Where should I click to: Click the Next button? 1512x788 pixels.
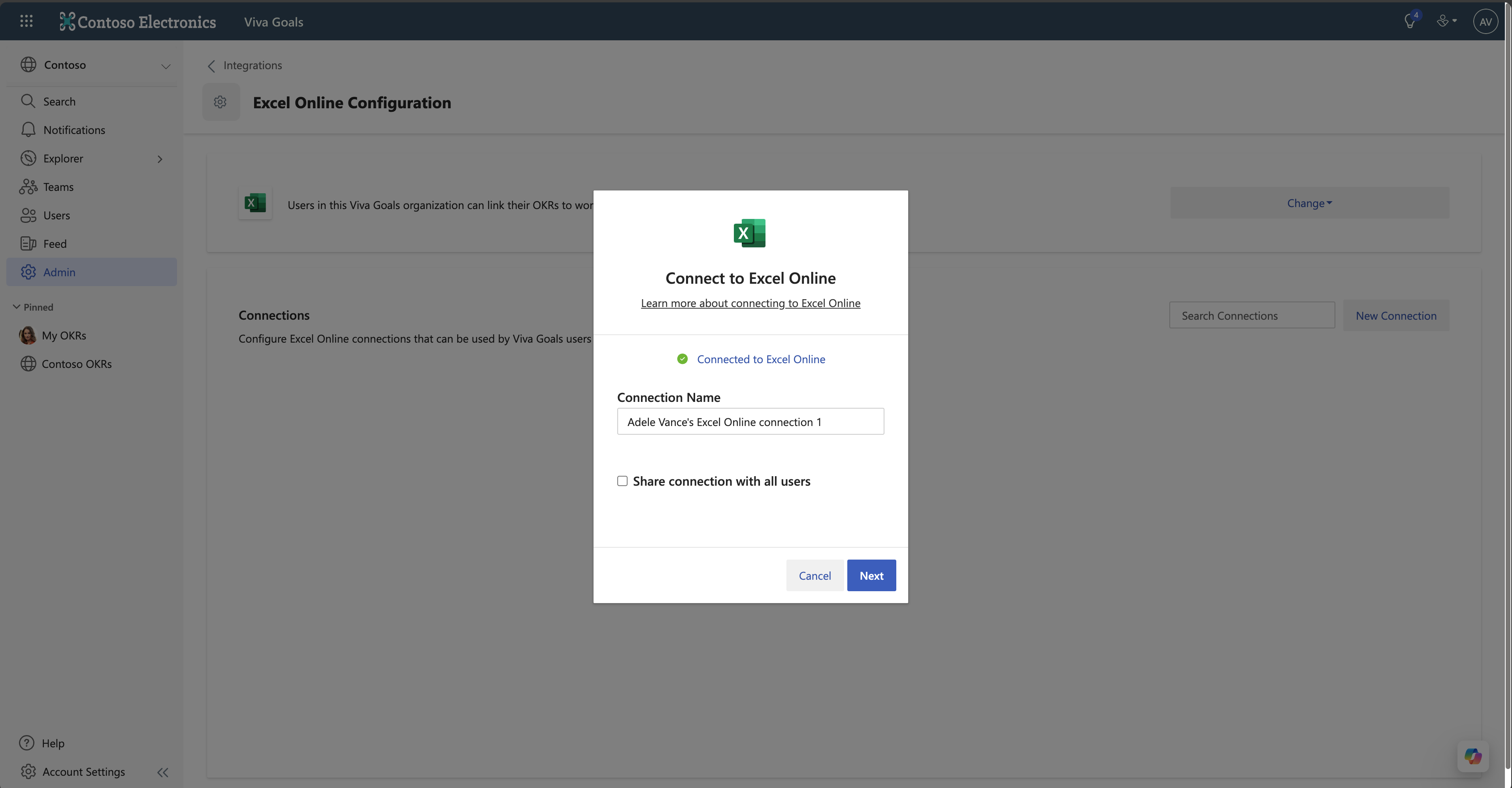click(871, 575)
